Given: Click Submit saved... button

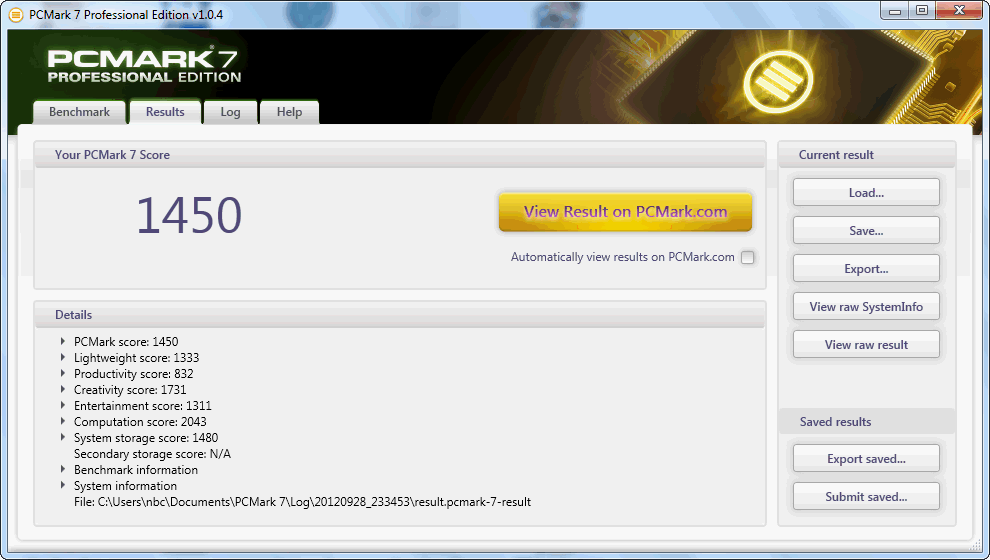Looking at the screenshot, I should click(866, 496).
